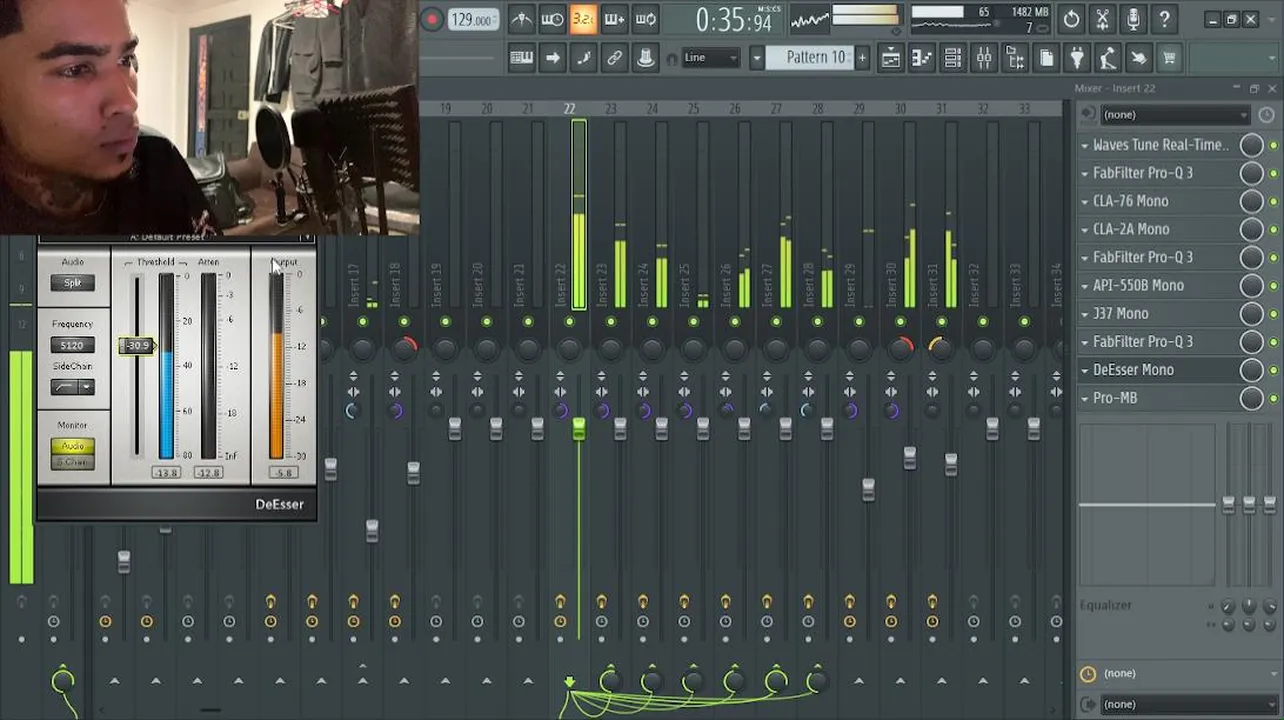Click the multilink to controllers icon
The width and height of the screenshot is (1284, 720).
click(645, 58)
